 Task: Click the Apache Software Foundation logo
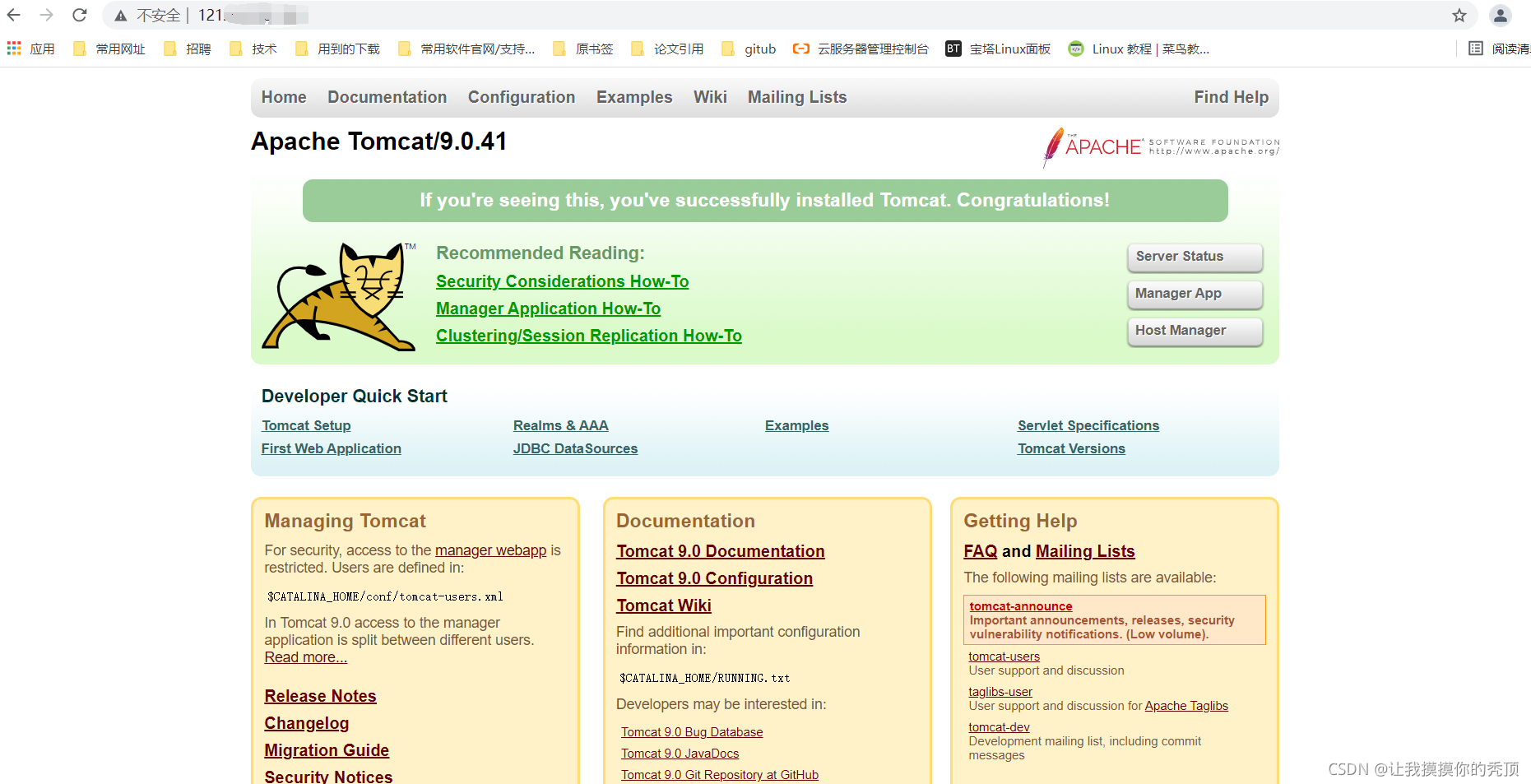(1161, 147)
